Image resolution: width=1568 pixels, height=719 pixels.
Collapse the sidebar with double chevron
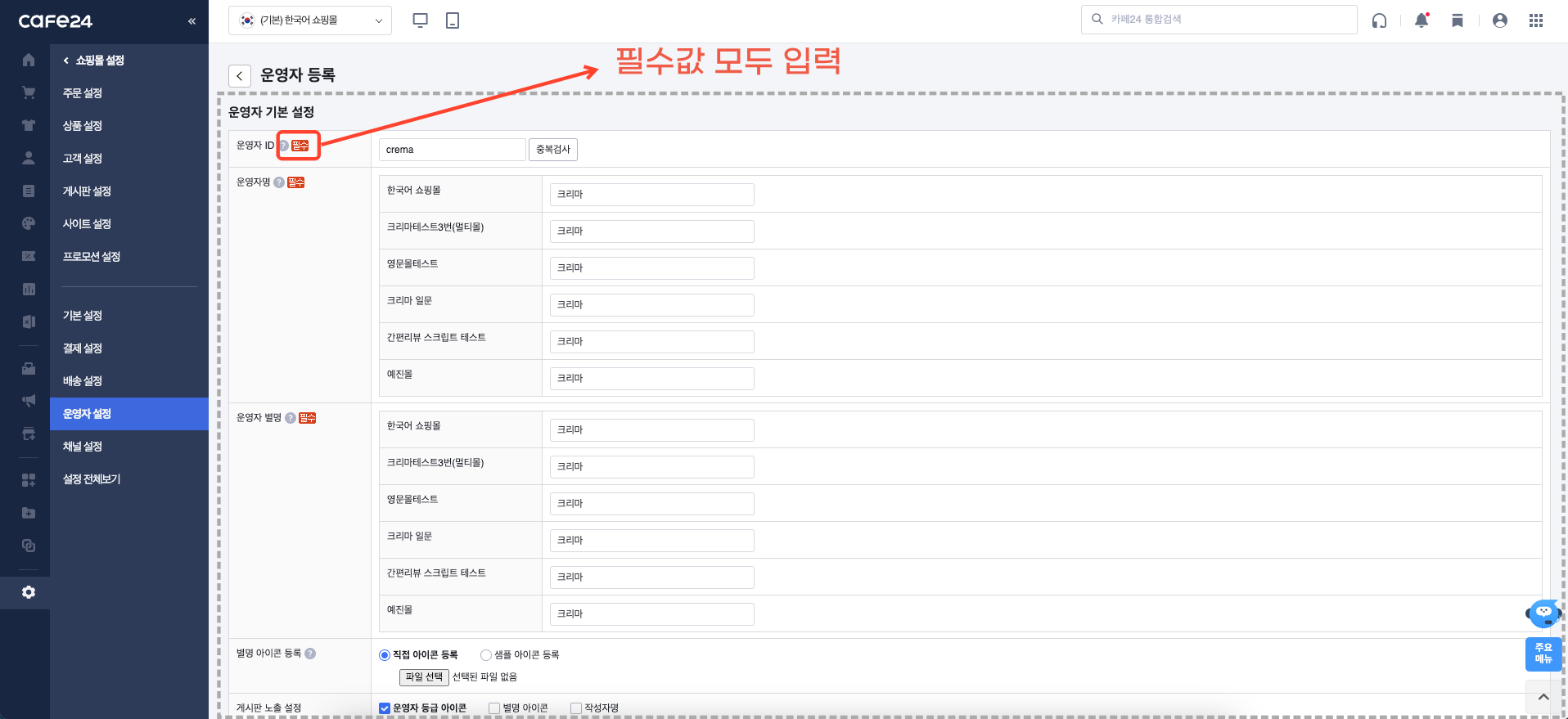(191, 21)
